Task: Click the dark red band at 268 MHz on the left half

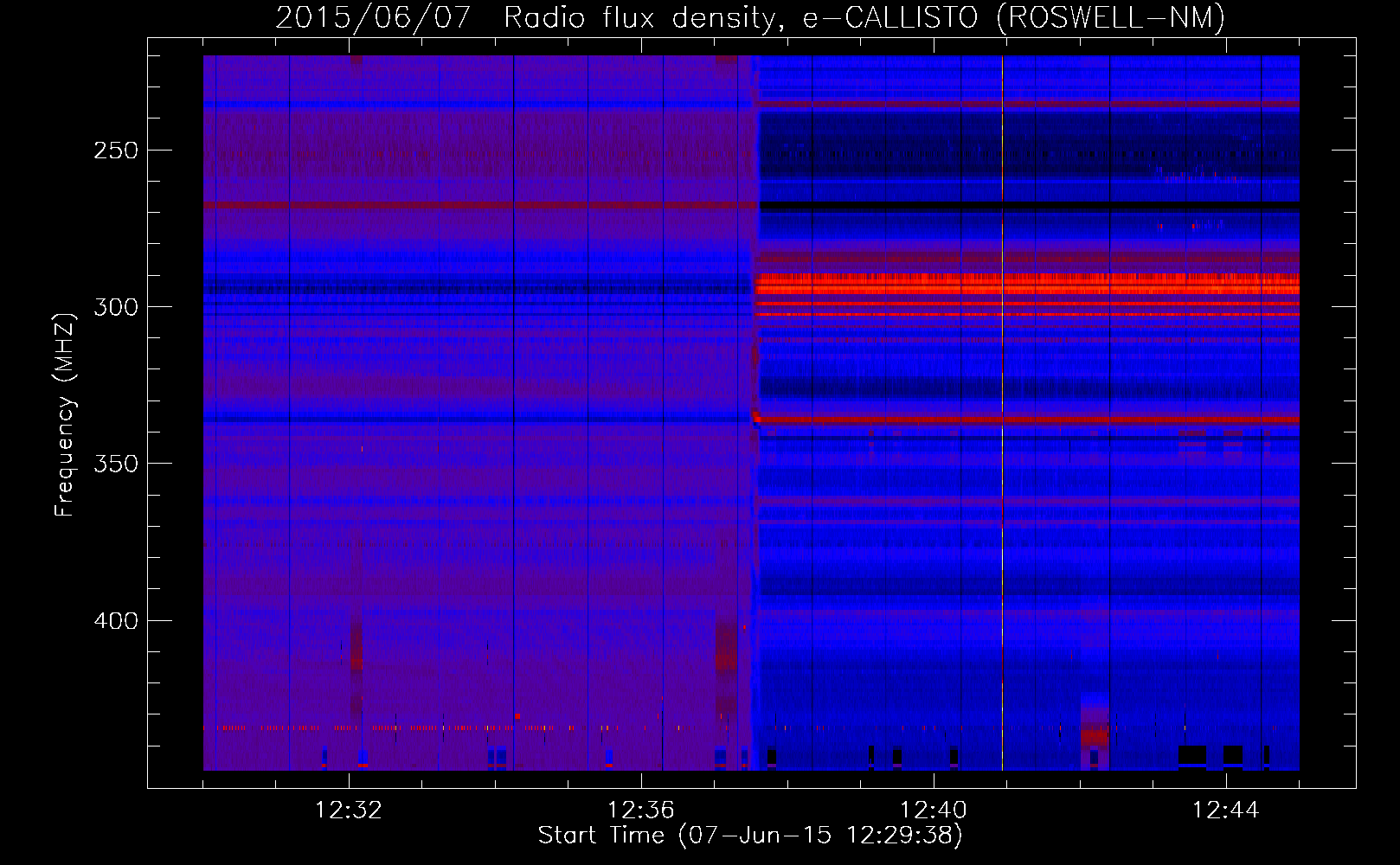Action: tap(476, 206)
